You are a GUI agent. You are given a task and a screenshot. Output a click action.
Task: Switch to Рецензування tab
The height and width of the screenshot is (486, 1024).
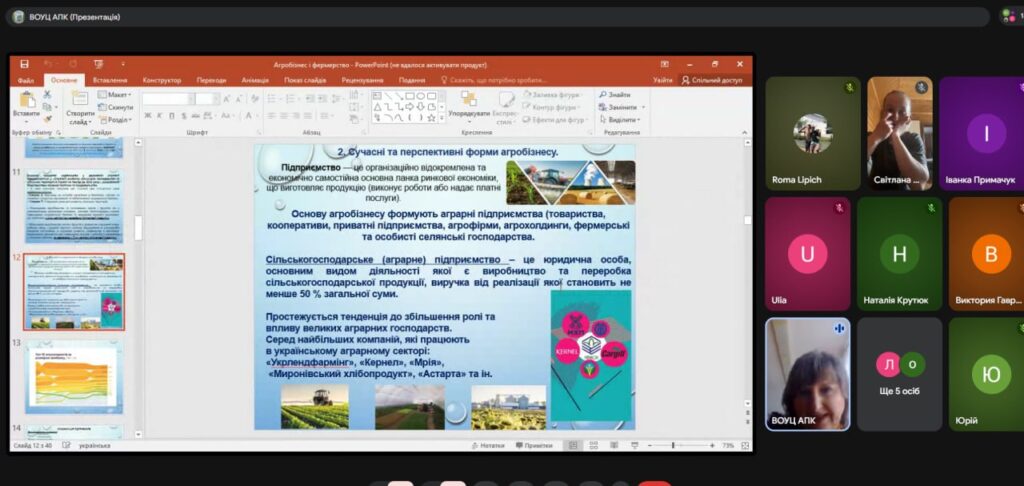pyautogui.click(x=362, y=80)
